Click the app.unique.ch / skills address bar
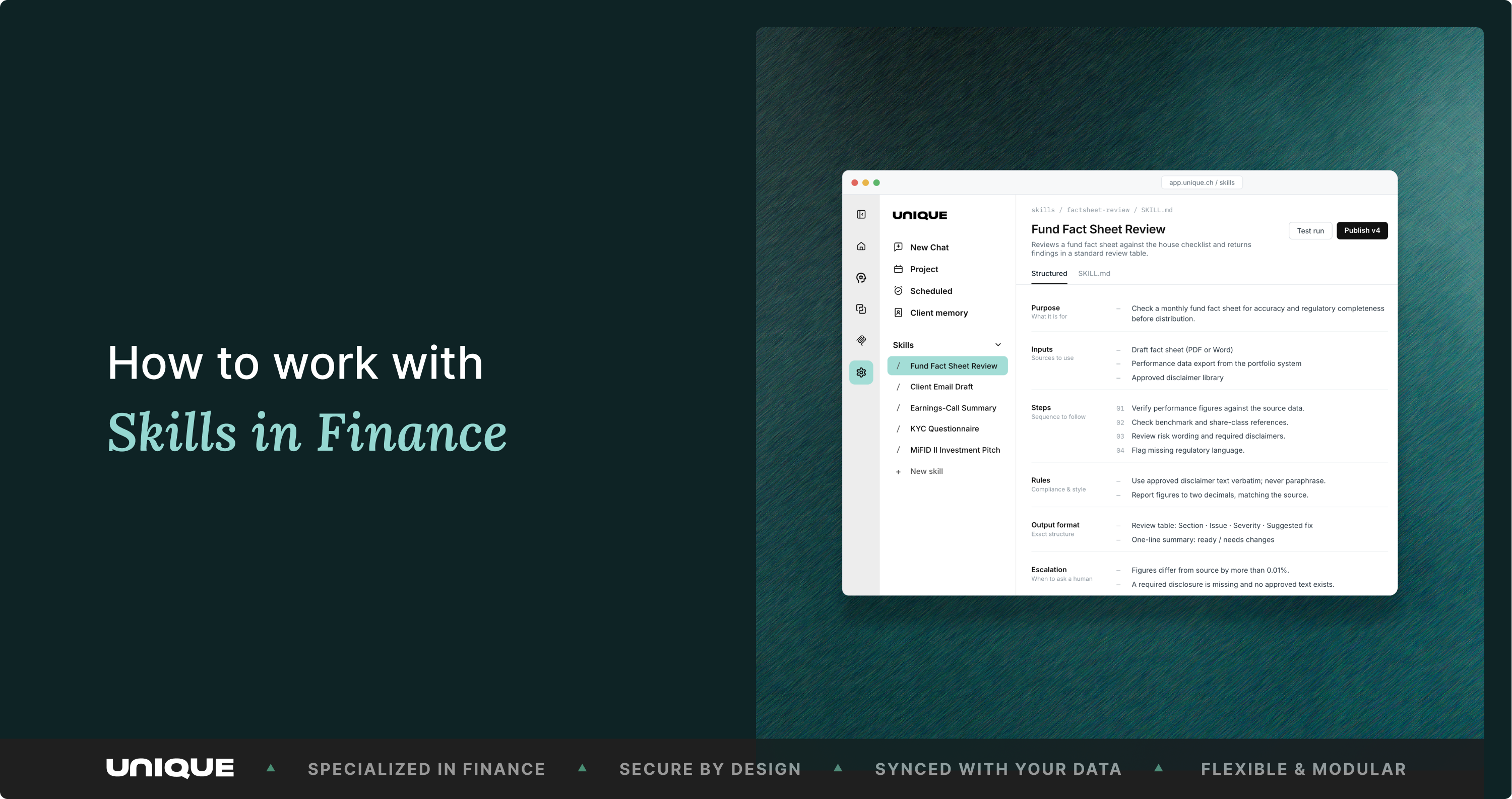 [1202, 182]
